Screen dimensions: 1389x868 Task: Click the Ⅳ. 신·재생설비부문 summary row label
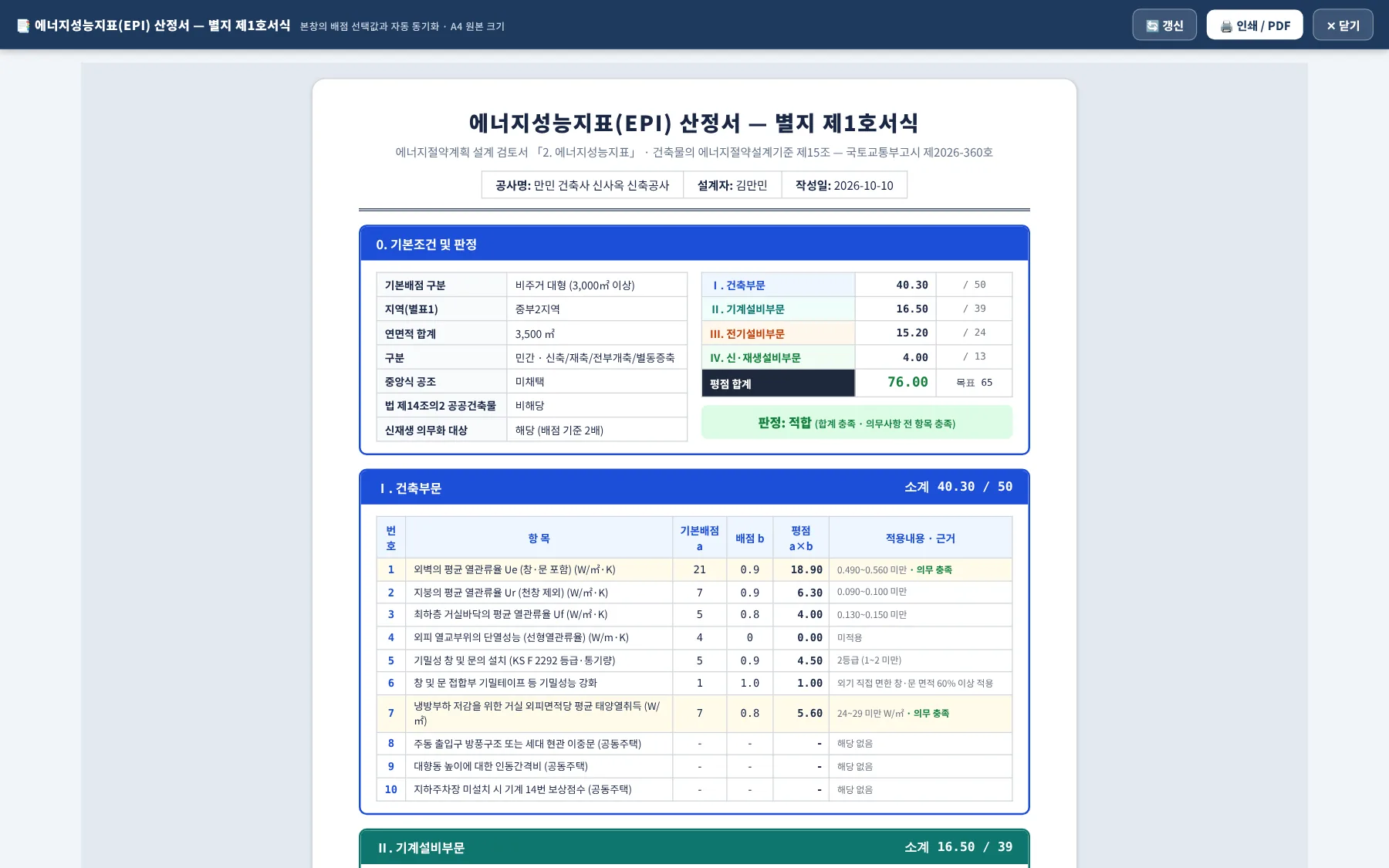778,357
